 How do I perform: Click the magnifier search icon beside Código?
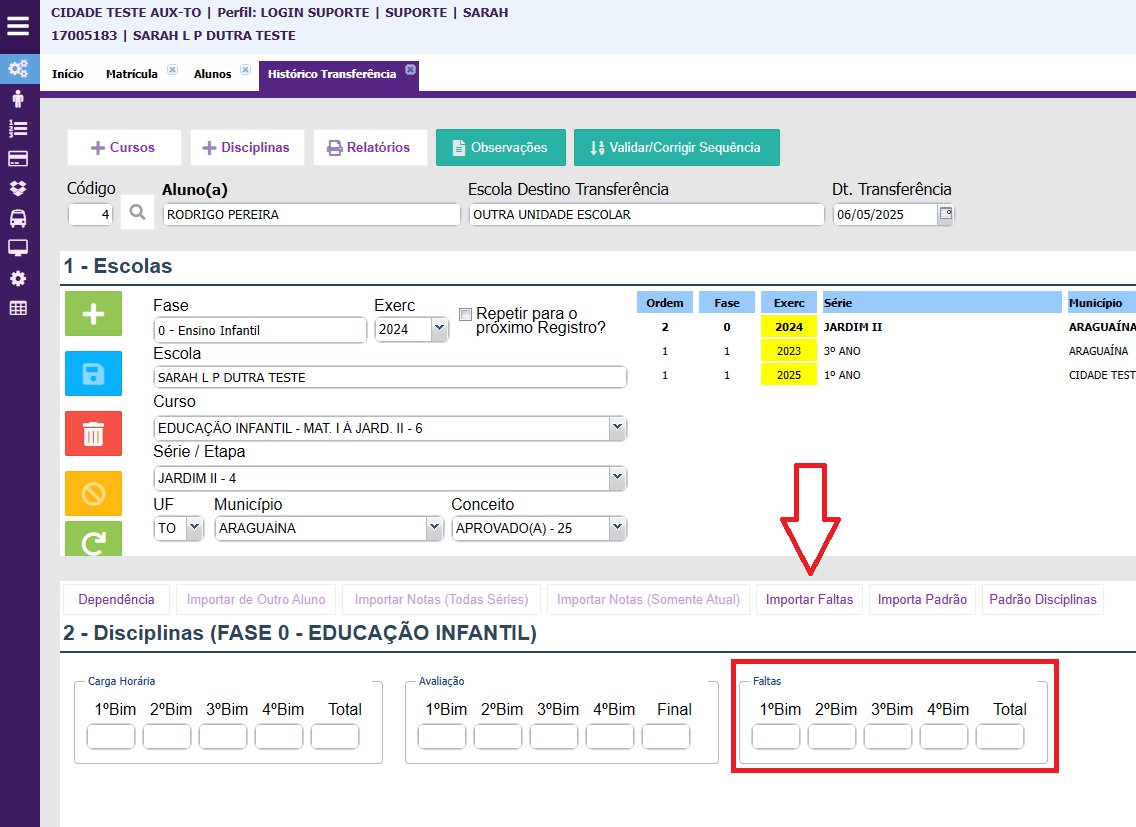137,213
